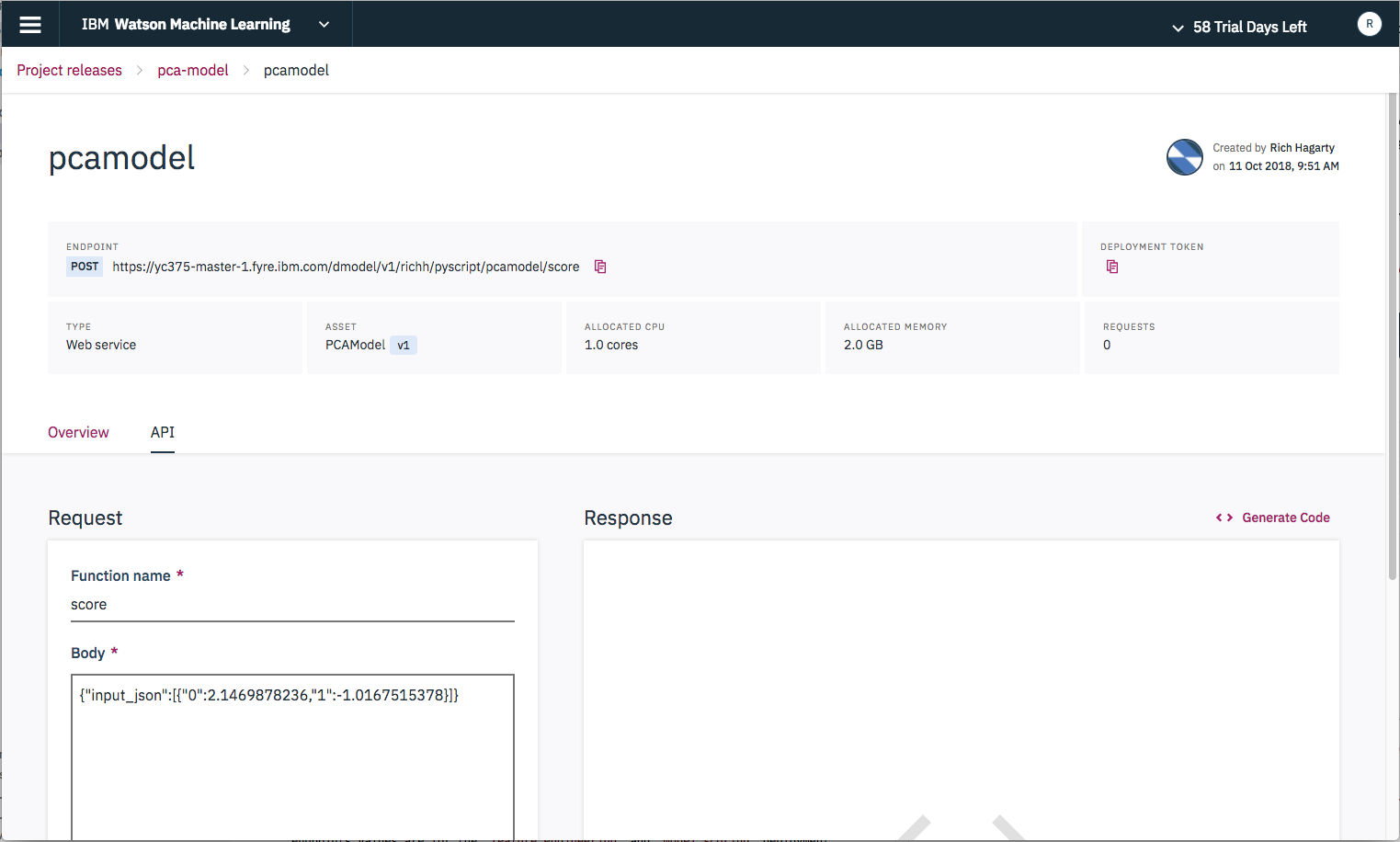Click the v1 asset version badge
The height and width of the screenshot is (842, 1400).
tap(404, 345)
